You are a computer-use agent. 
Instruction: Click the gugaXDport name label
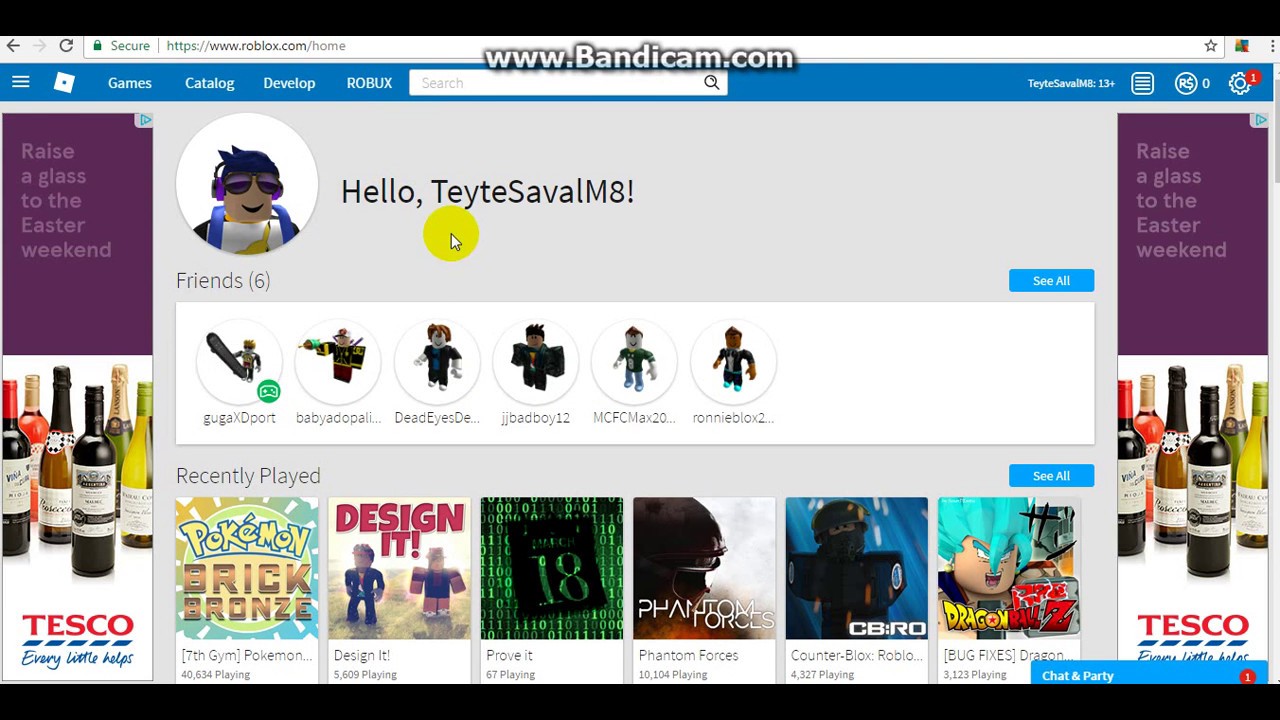pyautogui.click(x=239, y=418)
